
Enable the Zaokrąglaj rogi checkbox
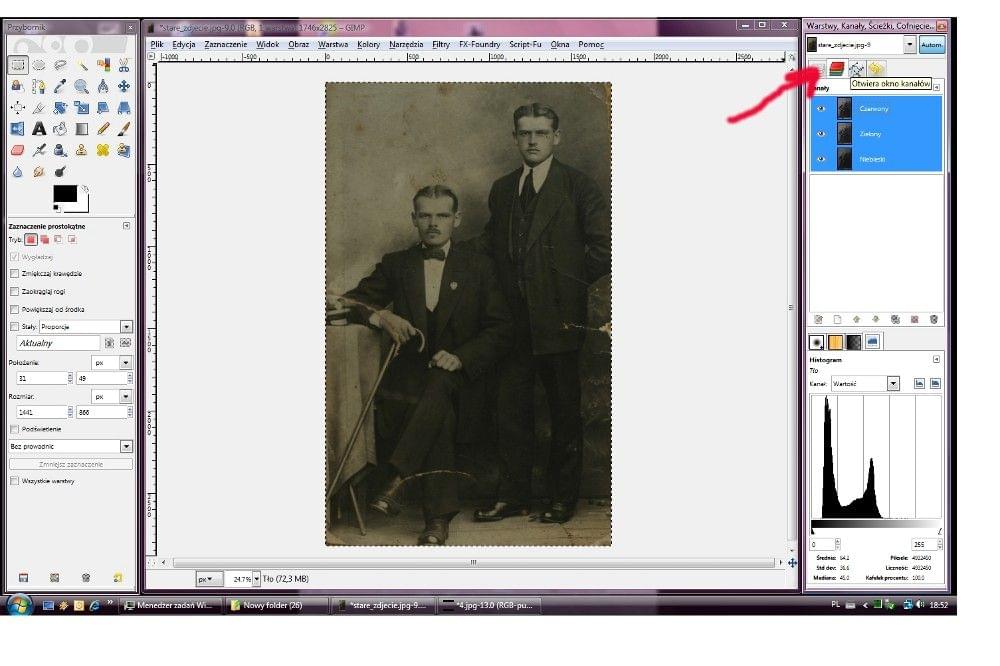(x=15, y=291)
